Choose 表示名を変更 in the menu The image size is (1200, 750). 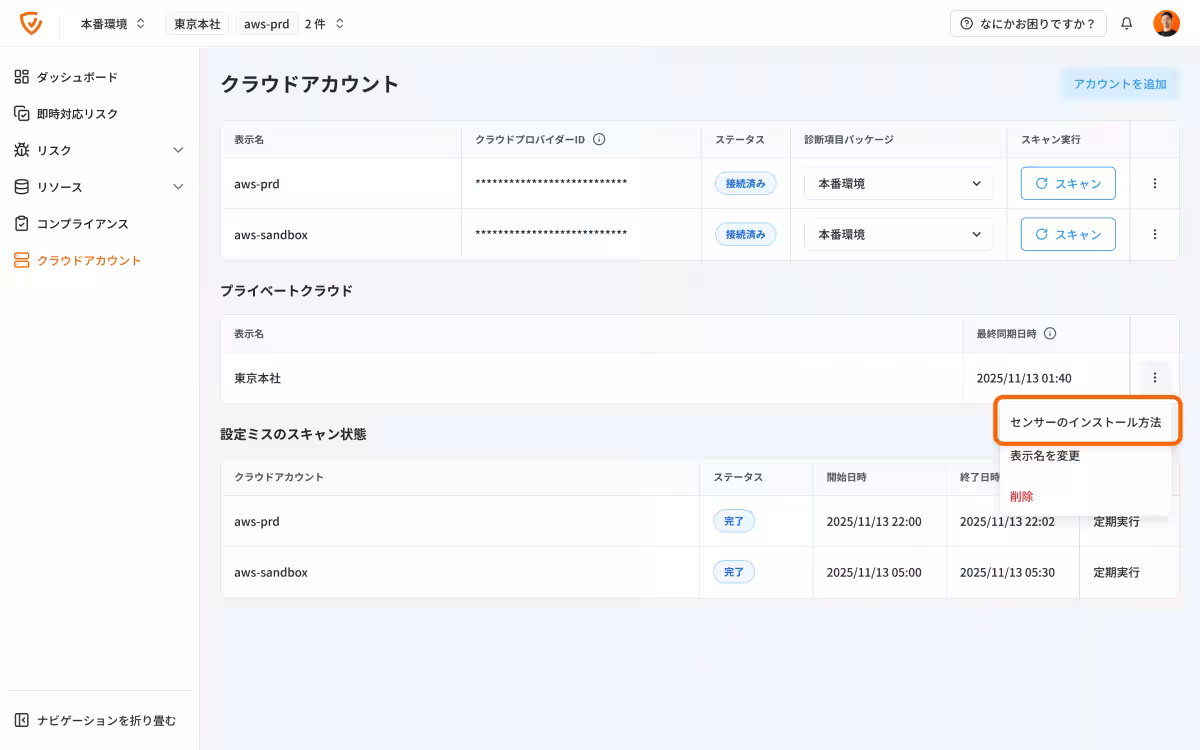tap(1043, 455)
